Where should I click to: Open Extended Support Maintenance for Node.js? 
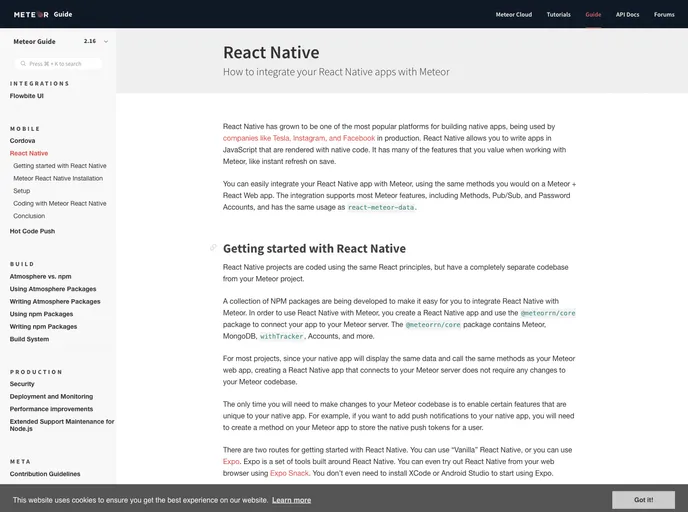pyautogui.click(x=62, y=425)
